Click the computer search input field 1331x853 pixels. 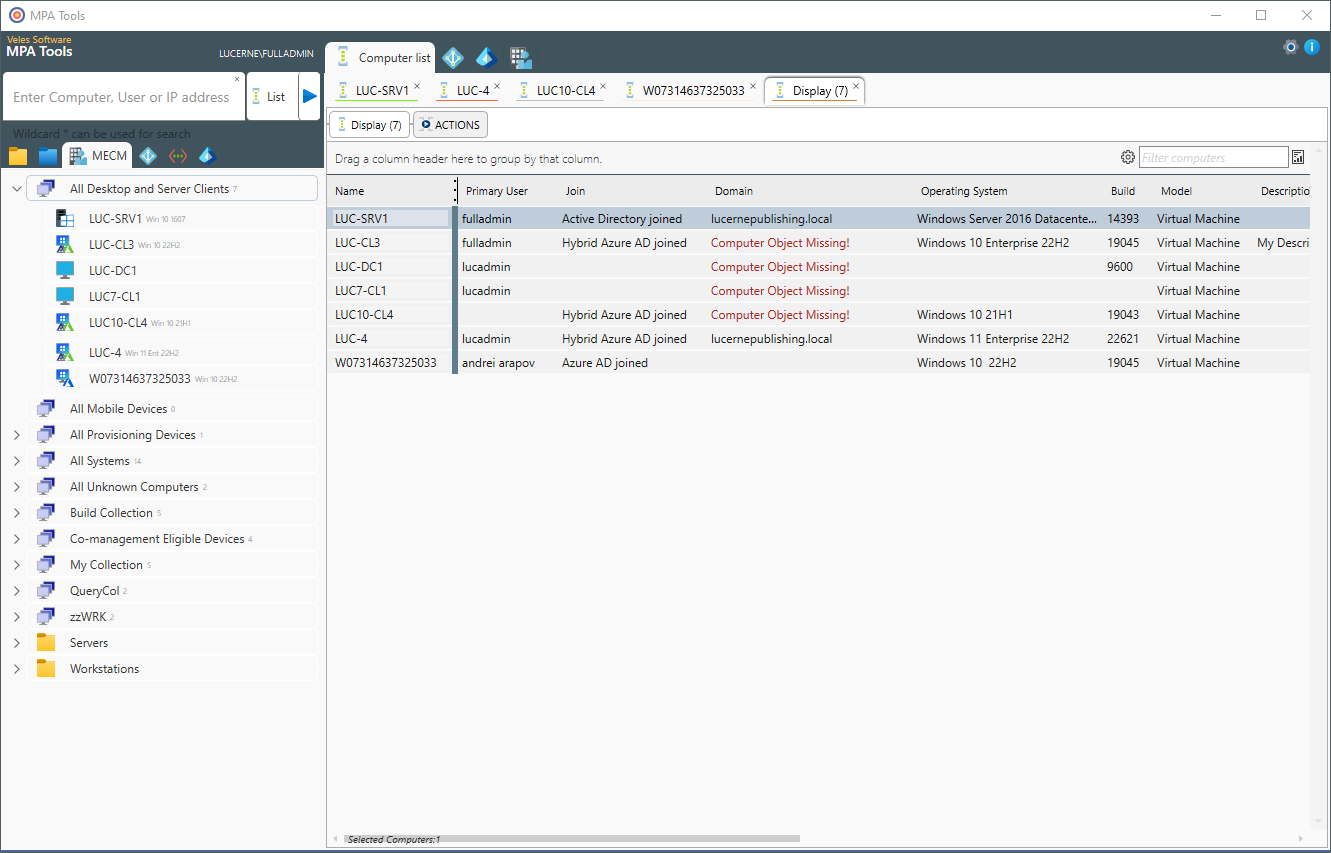coord(122,97)
